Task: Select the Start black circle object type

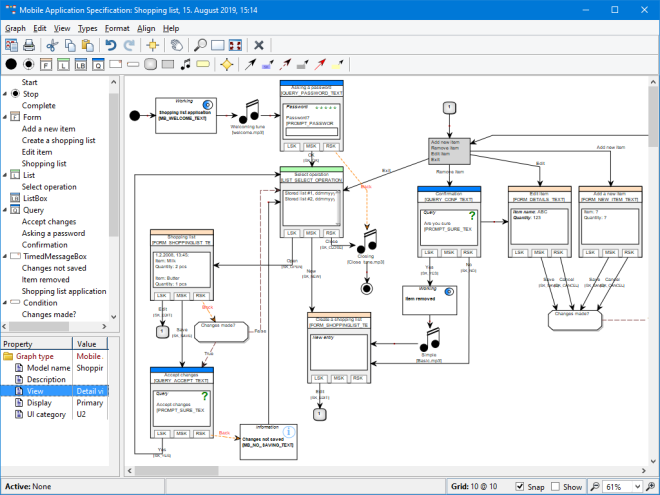Action: [x=11, y=65]
